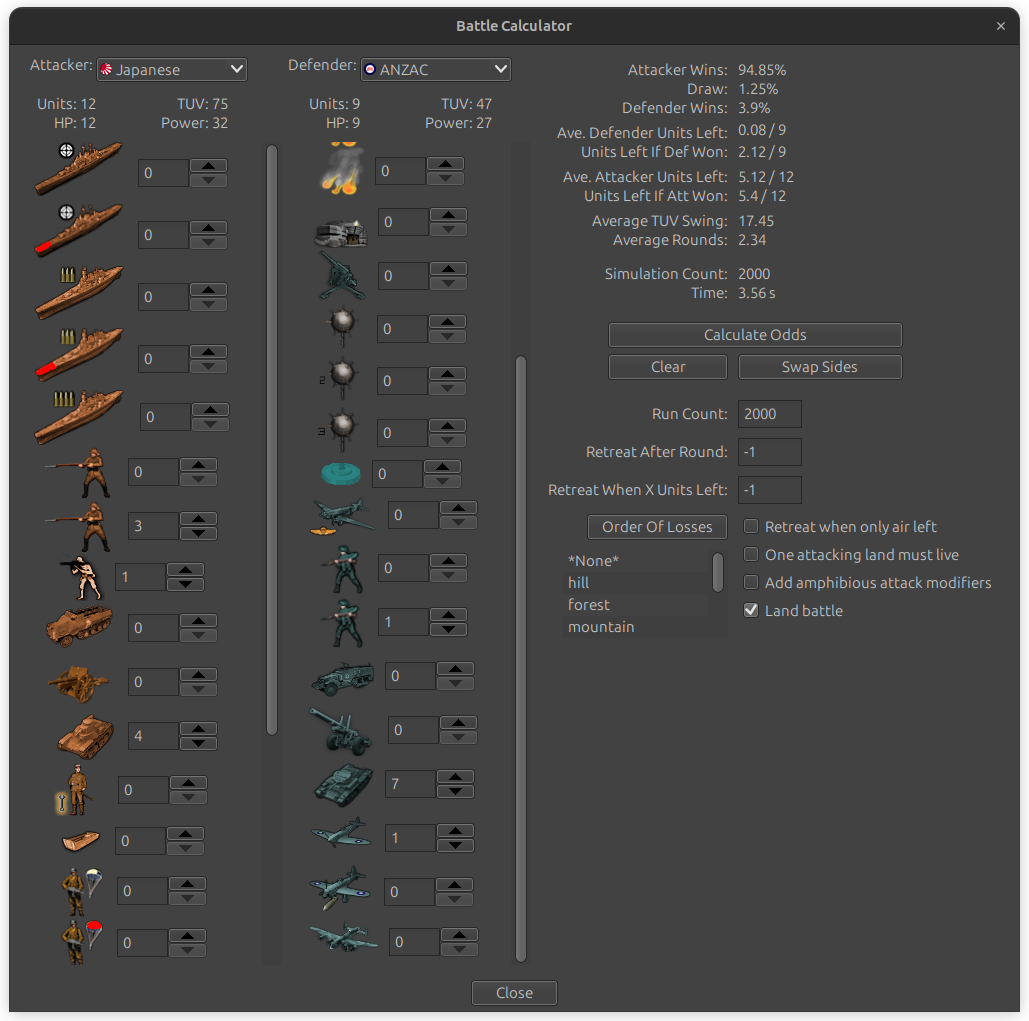Click the paratrooper icon with red parachute
This screenshot has width=1029, height=1021.
point(79,942)
